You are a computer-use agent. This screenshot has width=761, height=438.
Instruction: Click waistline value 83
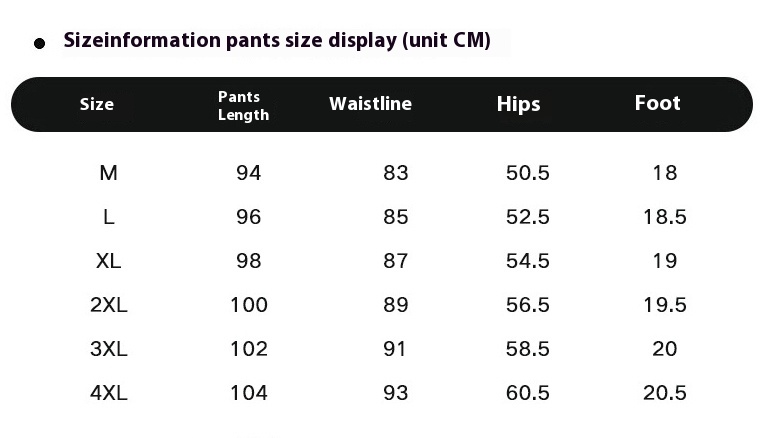pyautogui.click(x=396, y=173)
